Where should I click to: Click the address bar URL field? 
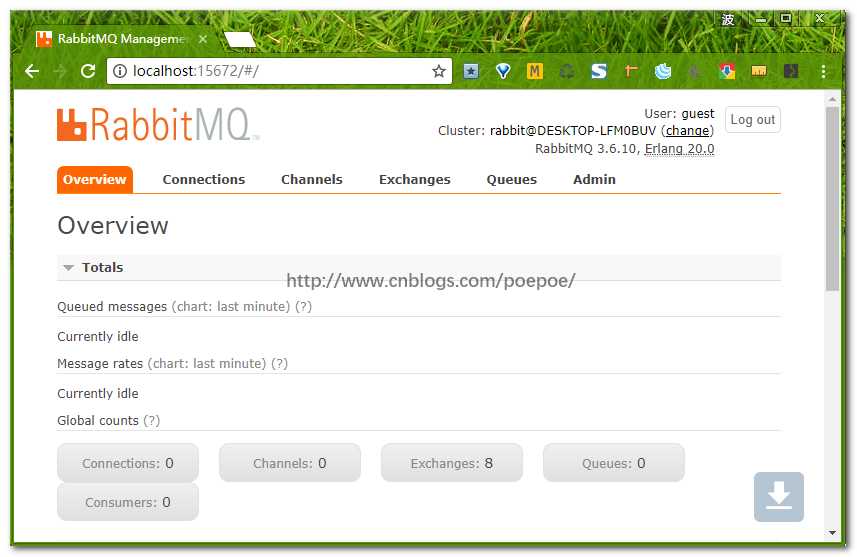279,71
